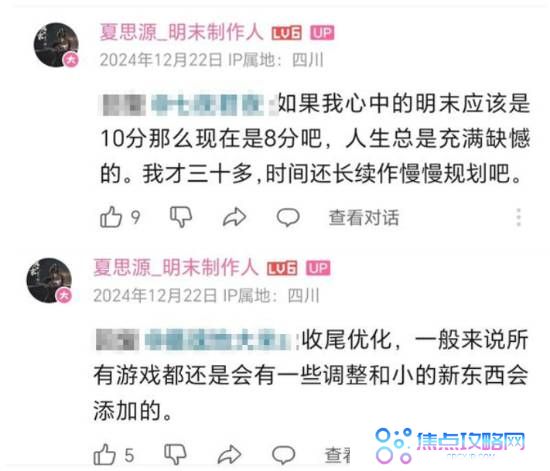The width and height of the screenshot is (550, 471).
Task: Click the UP badge in second comment
Action: click(318, 268)
